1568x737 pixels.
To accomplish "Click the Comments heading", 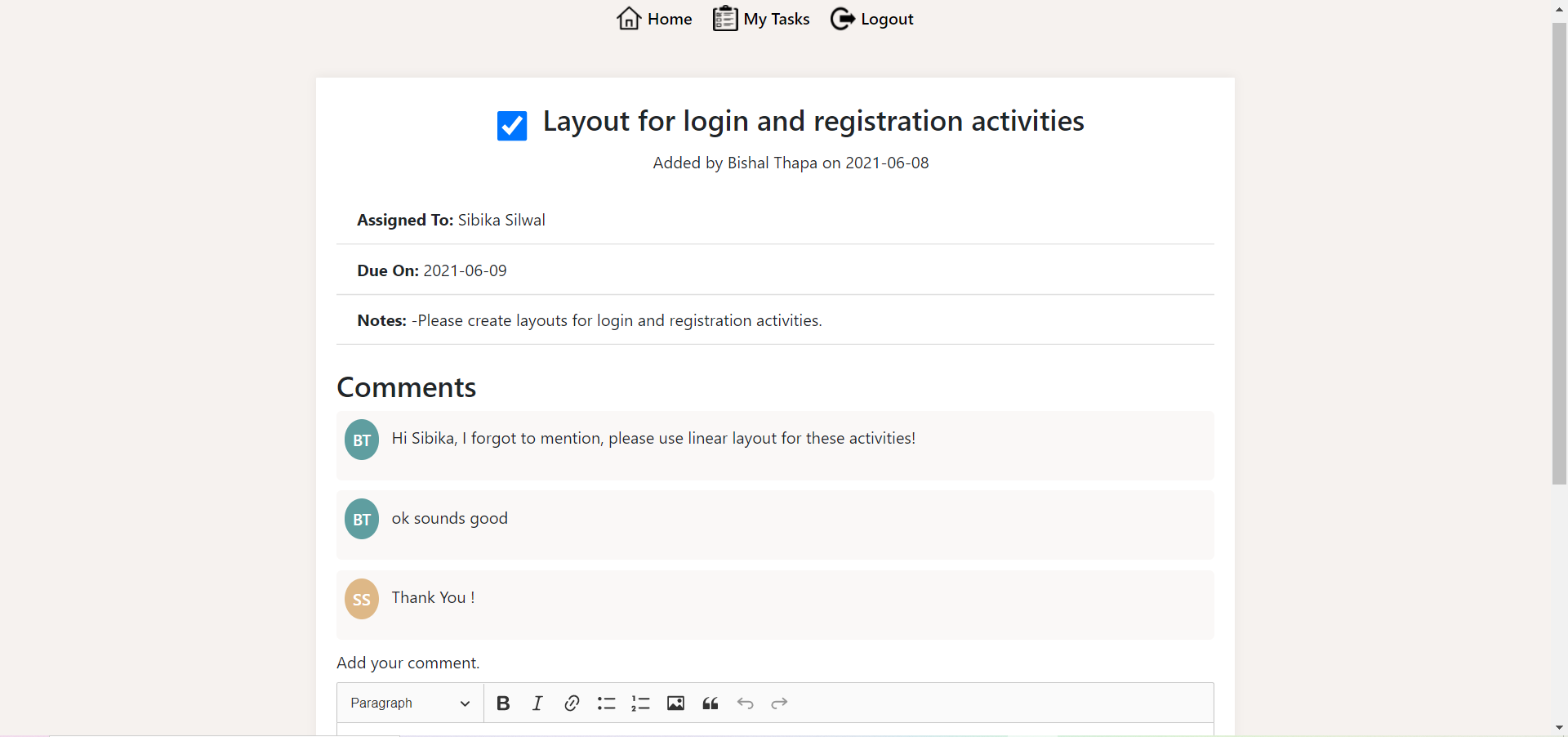I will coord(406,387).
